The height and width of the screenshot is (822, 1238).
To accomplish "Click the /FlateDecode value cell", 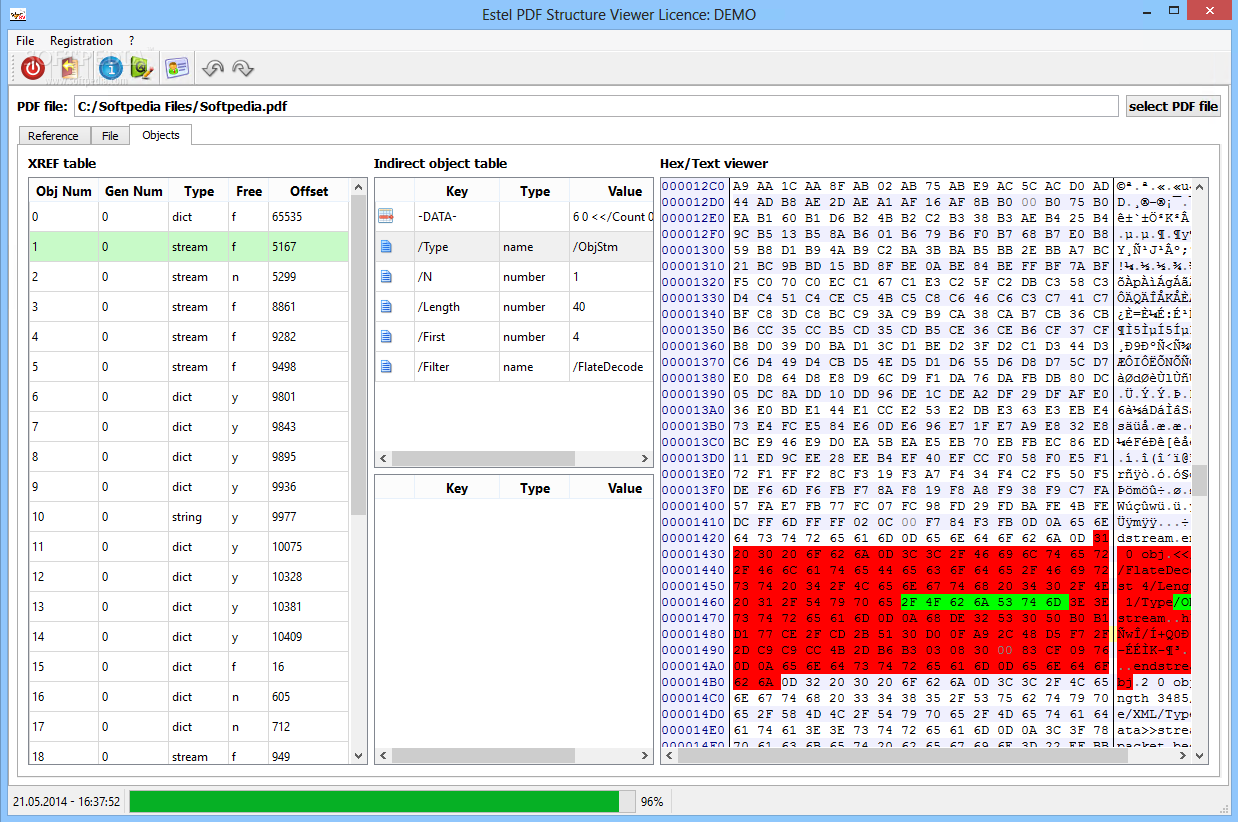I will coord(611,367).
